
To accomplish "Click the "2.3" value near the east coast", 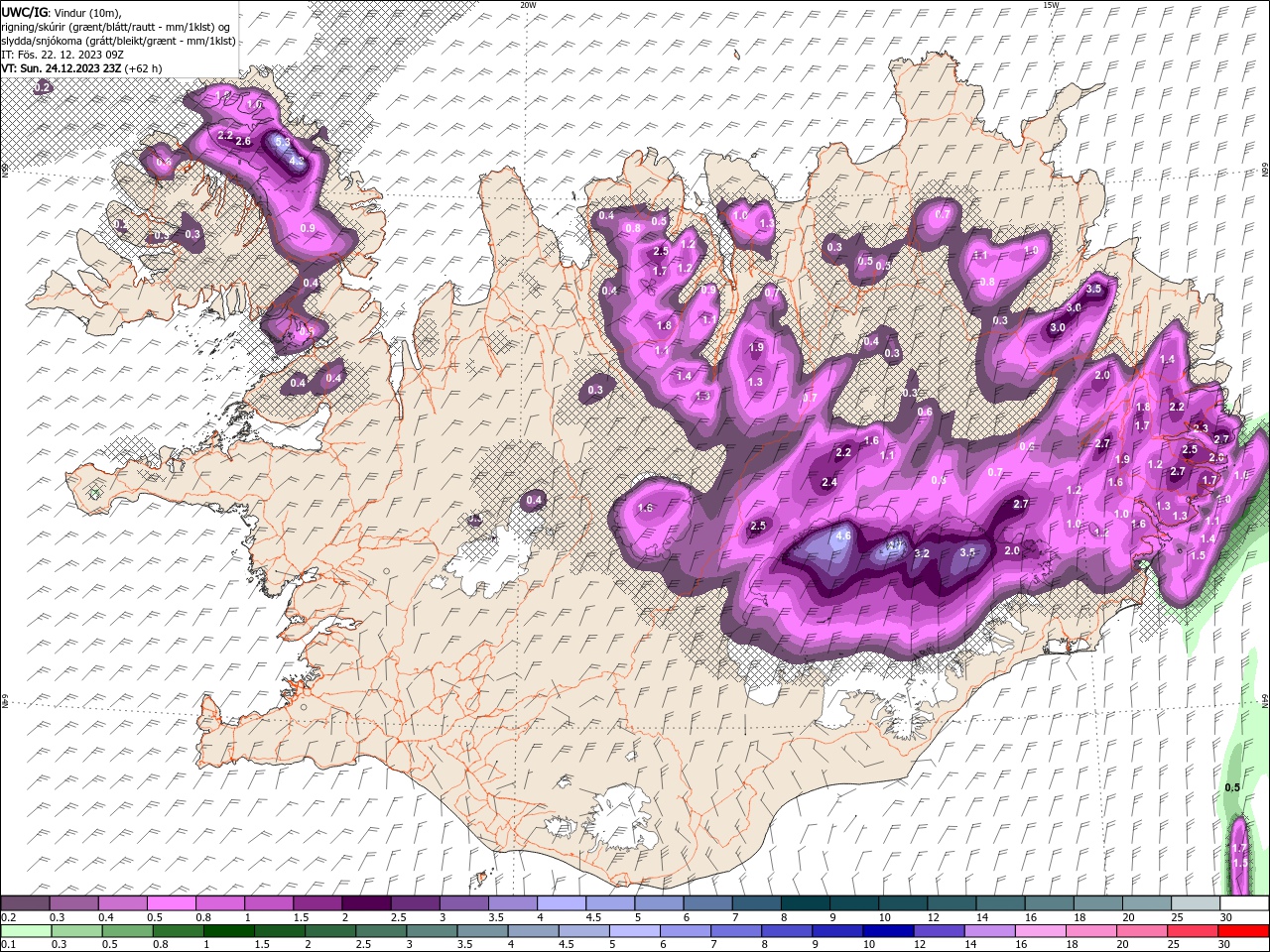I will click(x=1201, y=428).
